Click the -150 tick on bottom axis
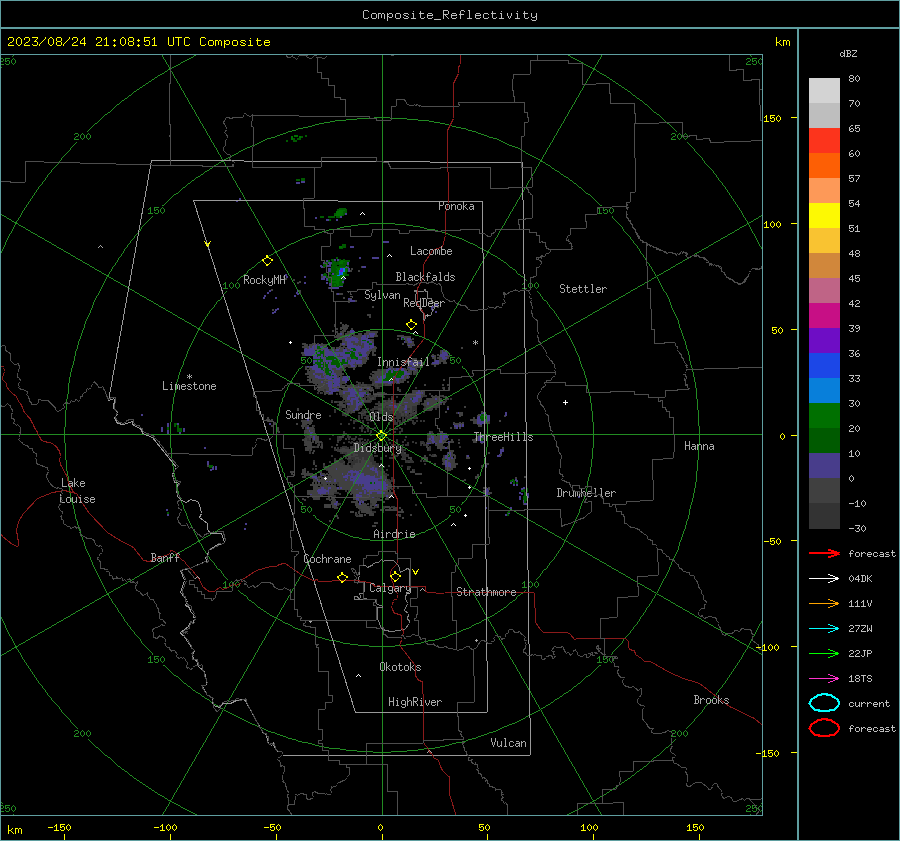The height and width of the screenshot is (841, 900). click(x=59, y=828)
